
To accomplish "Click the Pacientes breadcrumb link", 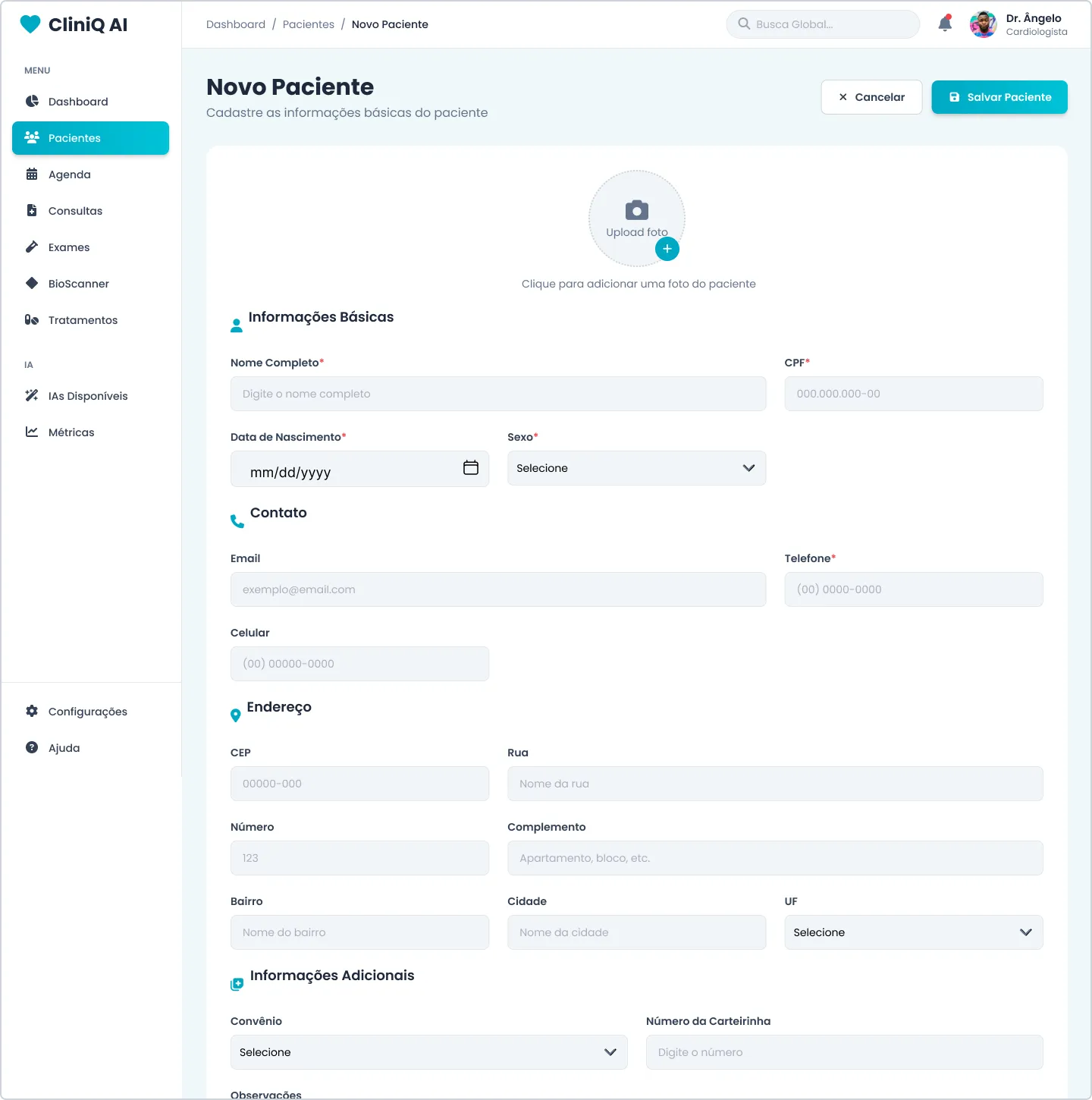I will pyautogui.click(x=308, y=24).
